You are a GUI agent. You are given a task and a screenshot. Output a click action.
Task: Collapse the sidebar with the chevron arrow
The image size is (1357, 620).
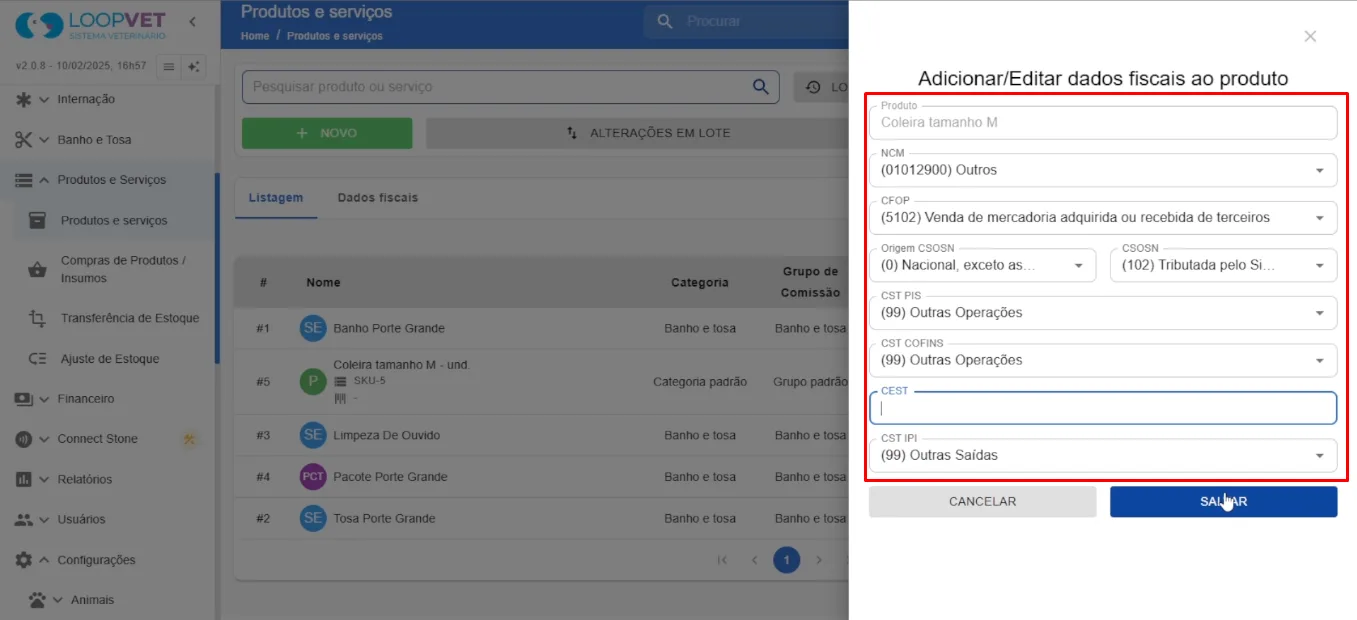click(x=192, y=22)
